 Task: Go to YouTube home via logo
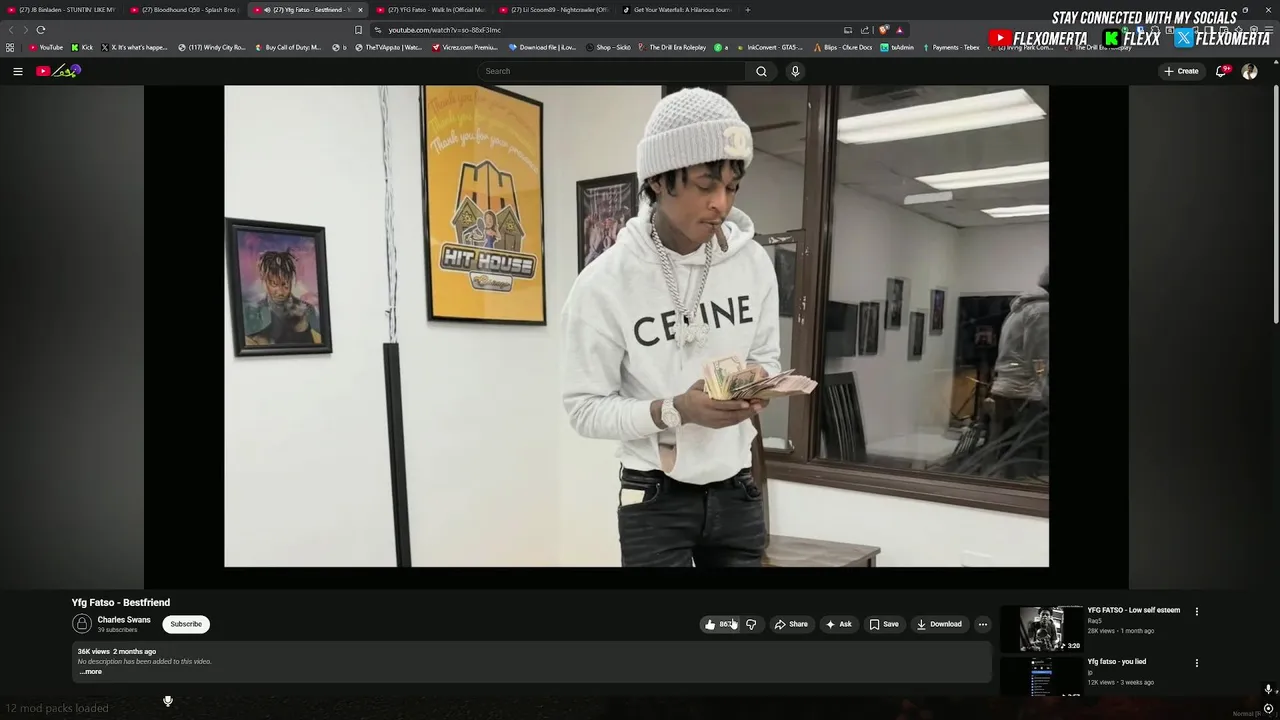point(58,71)
